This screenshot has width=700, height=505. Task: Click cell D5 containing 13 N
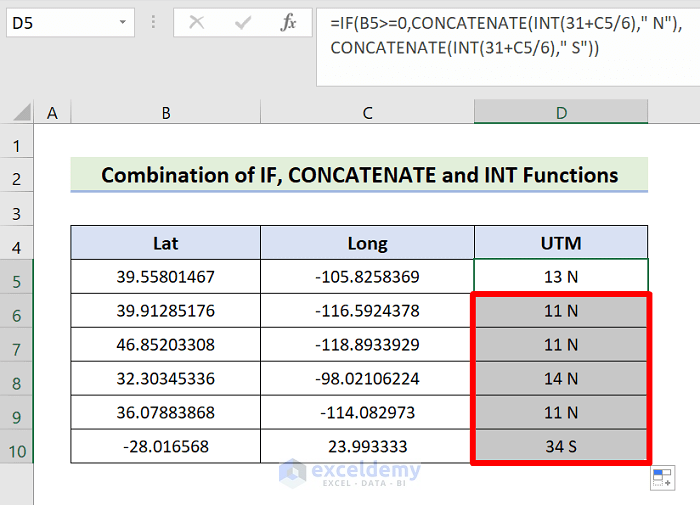(561, 276)
